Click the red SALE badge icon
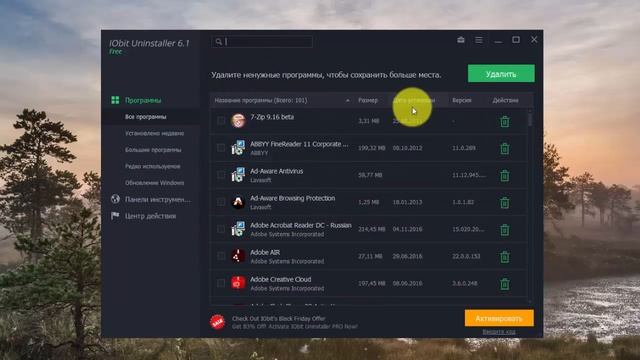Screen dimensions: 640x360 [218, 322]
